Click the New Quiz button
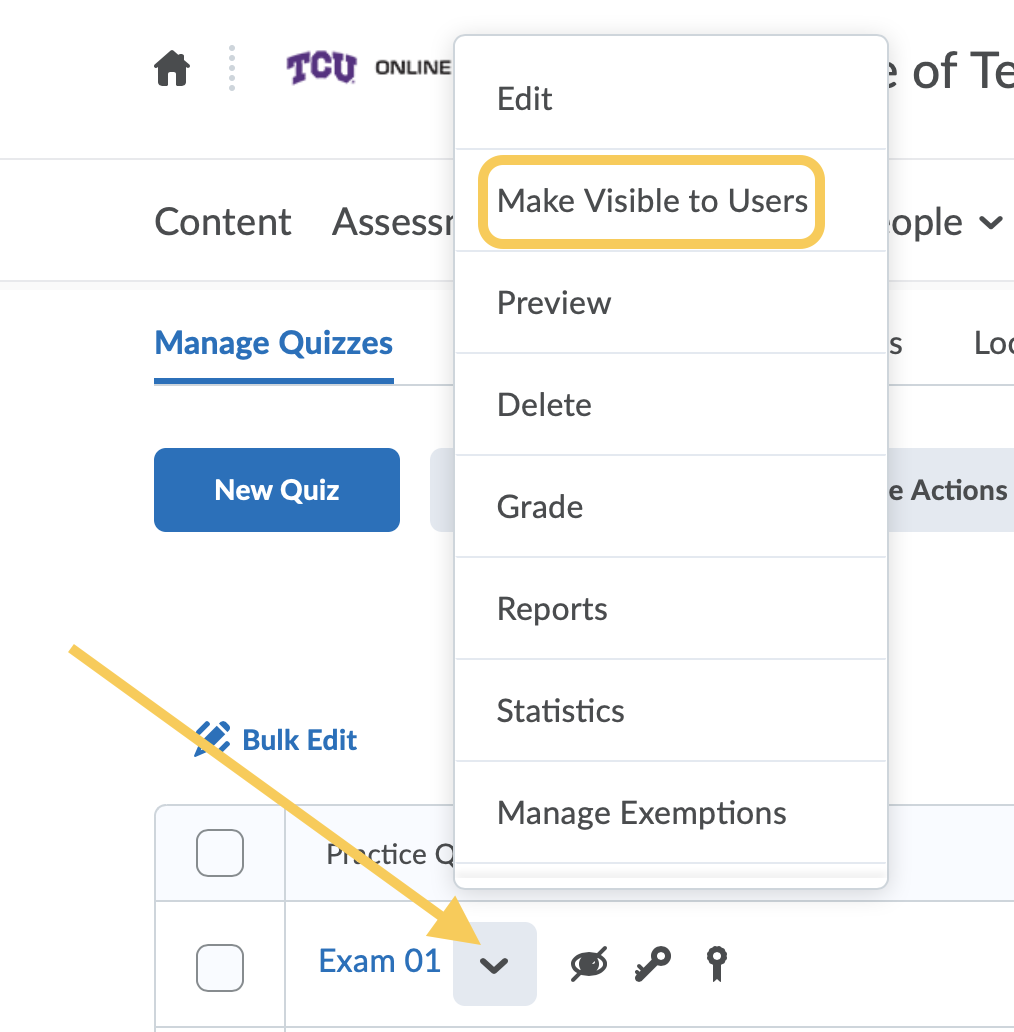 click(x=276, y=490)
